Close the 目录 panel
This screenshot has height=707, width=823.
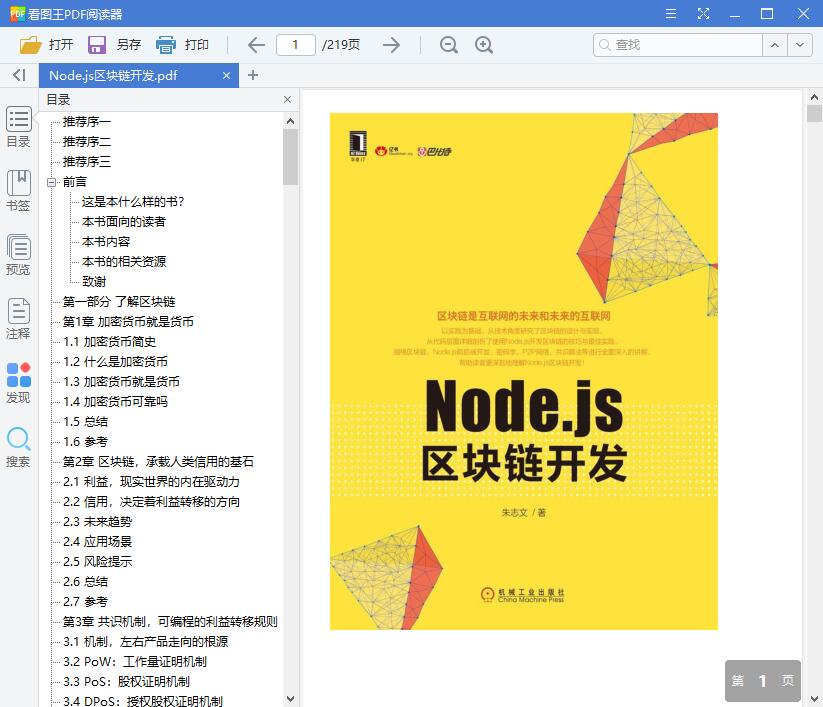pos(287,100)
